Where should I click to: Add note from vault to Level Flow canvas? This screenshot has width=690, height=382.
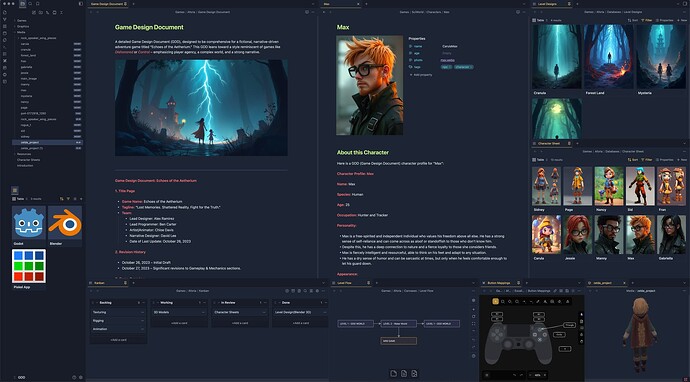[404, 374]
